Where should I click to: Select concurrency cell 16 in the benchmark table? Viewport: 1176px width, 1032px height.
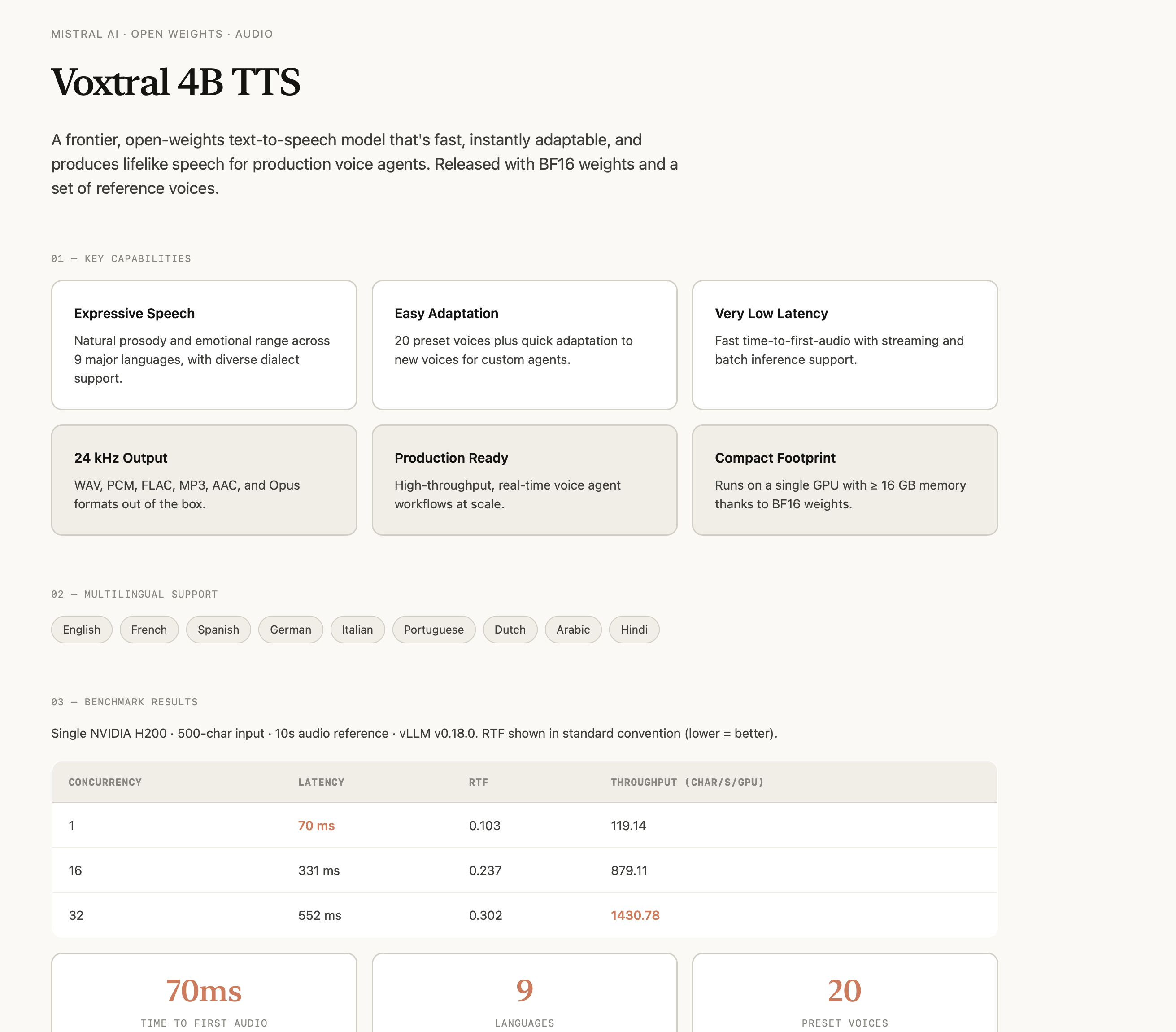pos(75,870)
